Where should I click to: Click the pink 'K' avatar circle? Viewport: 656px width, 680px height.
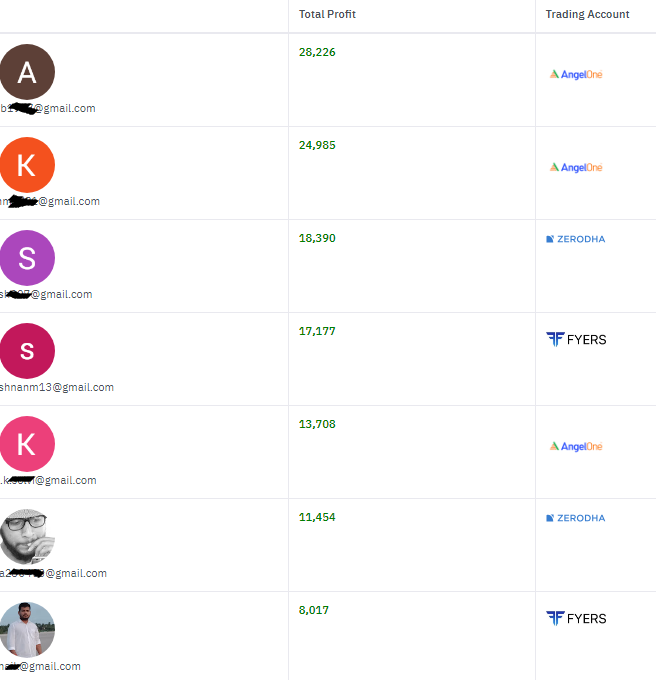[27, 444]
